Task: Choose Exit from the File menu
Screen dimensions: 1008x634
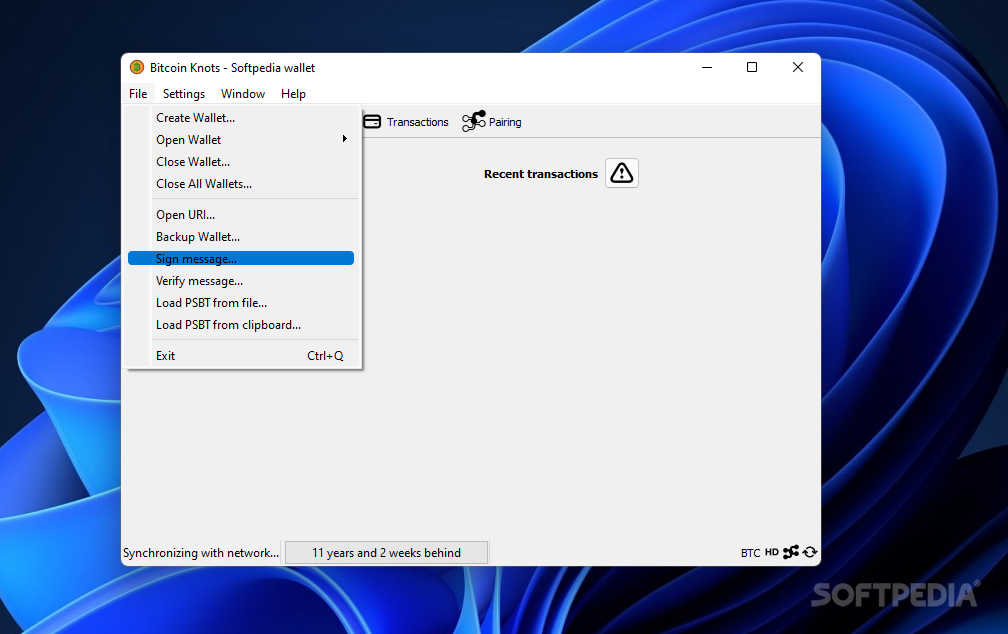Action: (x=241, y=356)
